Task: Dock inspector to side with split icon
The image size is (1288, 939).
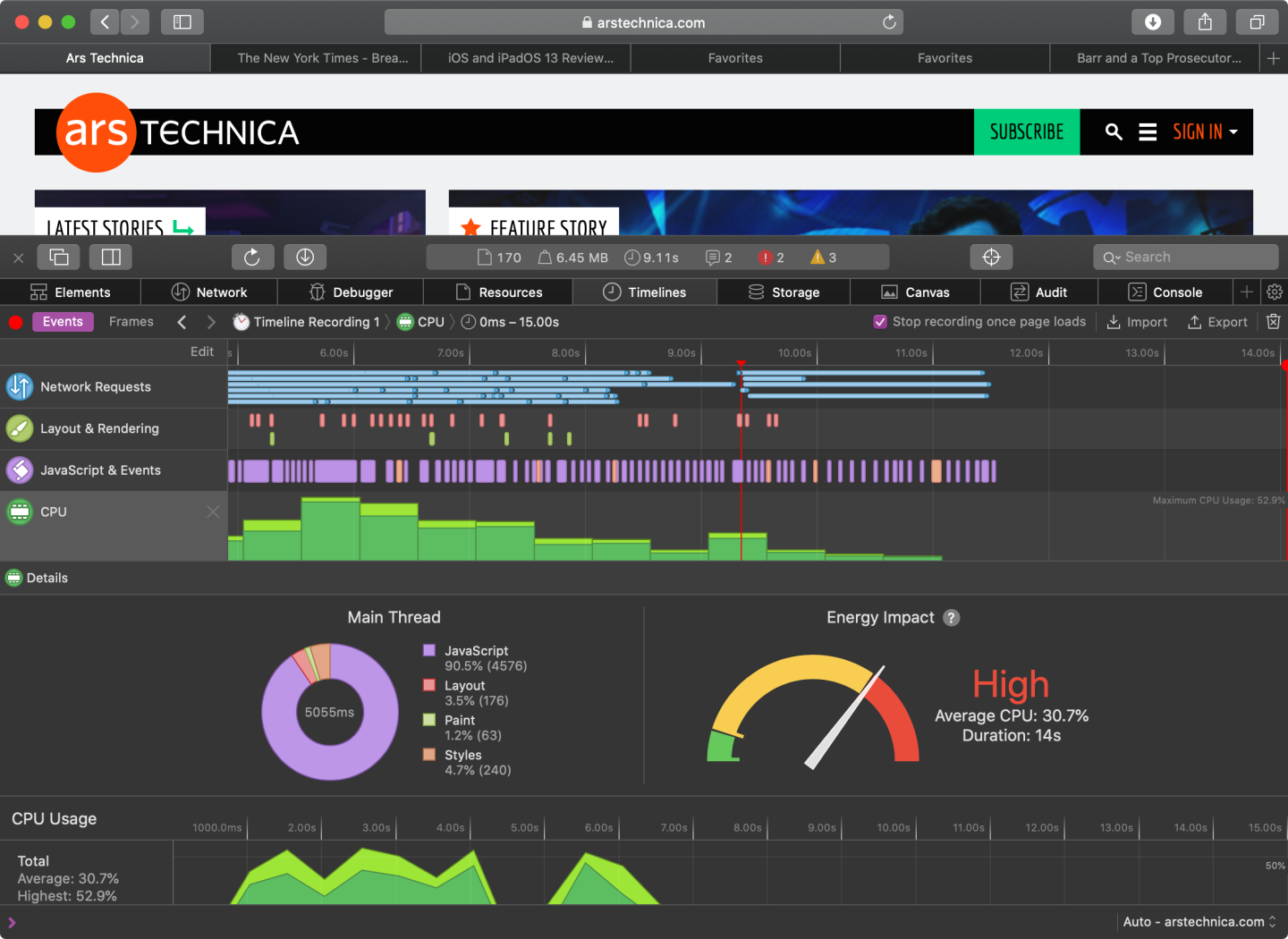Action: point(111,258)
